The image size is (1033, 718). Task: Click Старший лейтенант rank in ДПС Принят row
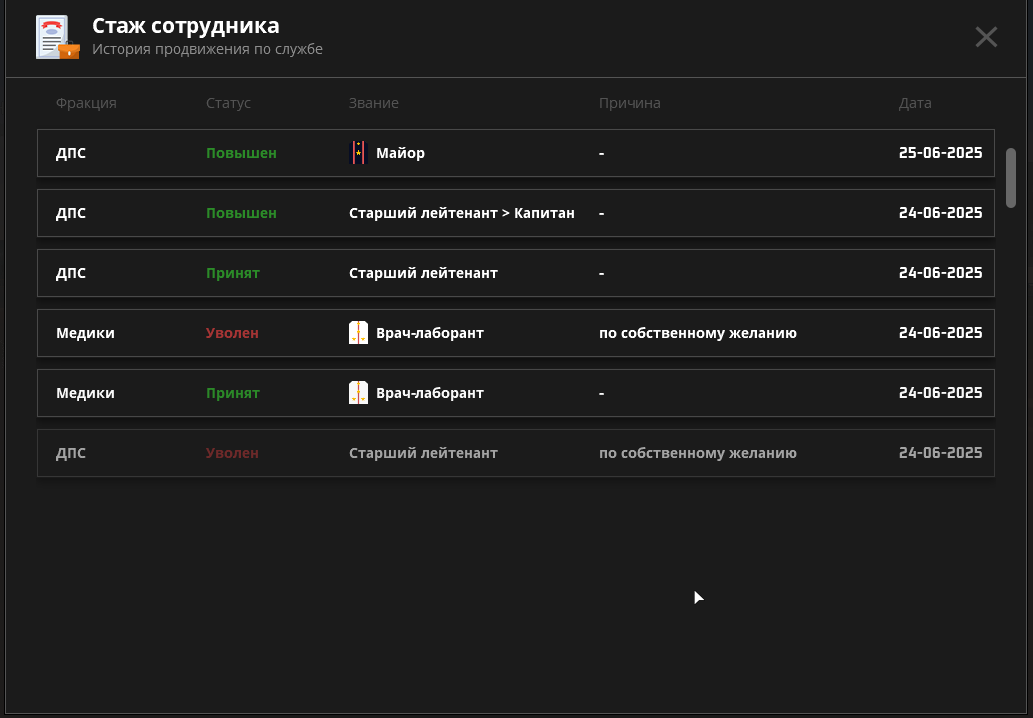coord(424,273)
